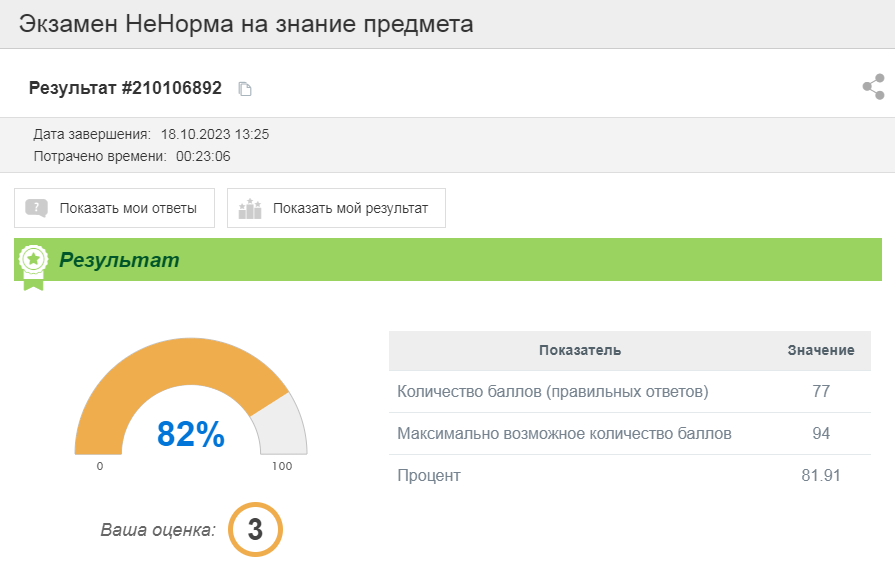Click the grade circle showing 3
Screen dimensions: 895x579
click(255, 529)
